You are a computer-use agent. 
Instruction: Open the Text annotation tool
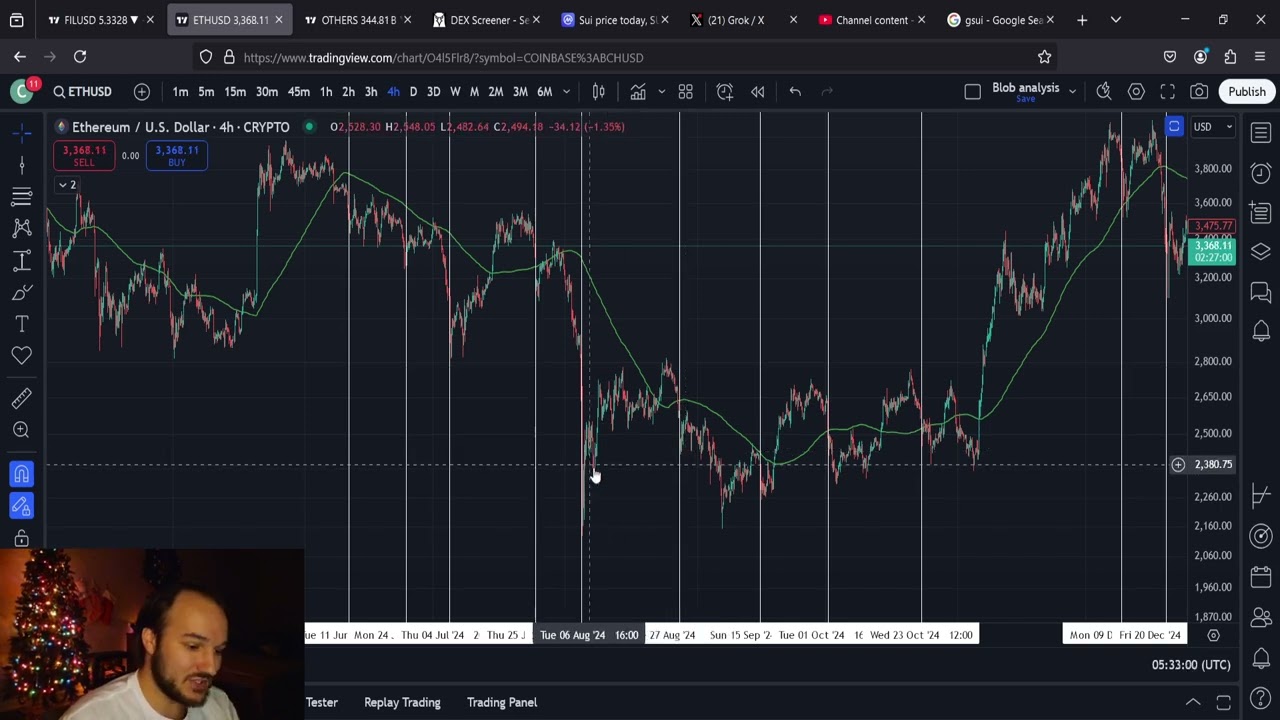(21, 324)
